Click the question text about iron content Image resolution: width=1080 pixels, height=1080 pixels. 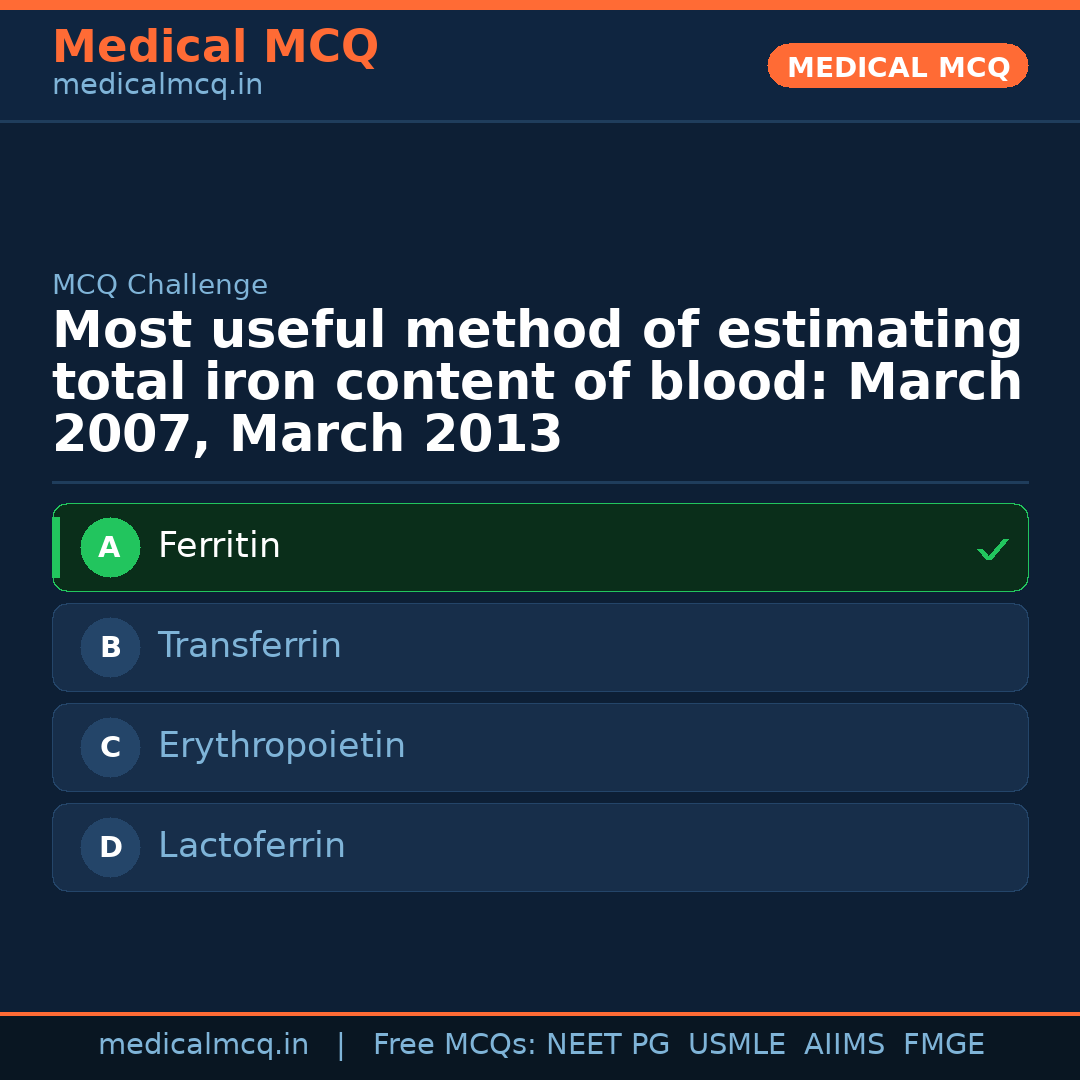pyautogui.click(x=537, y=382)
